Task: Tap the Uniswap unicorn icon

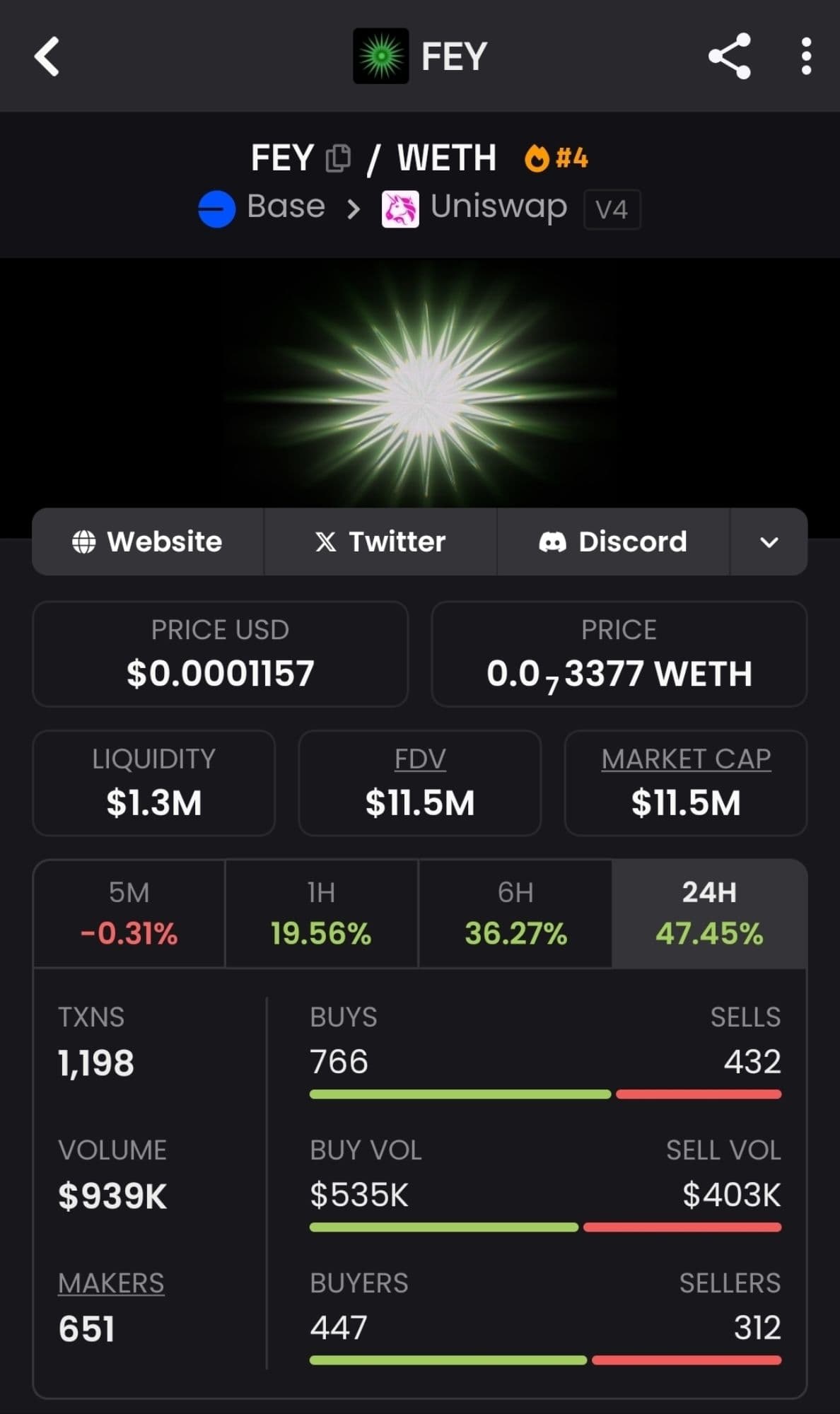Action: (x=400, y=209)
